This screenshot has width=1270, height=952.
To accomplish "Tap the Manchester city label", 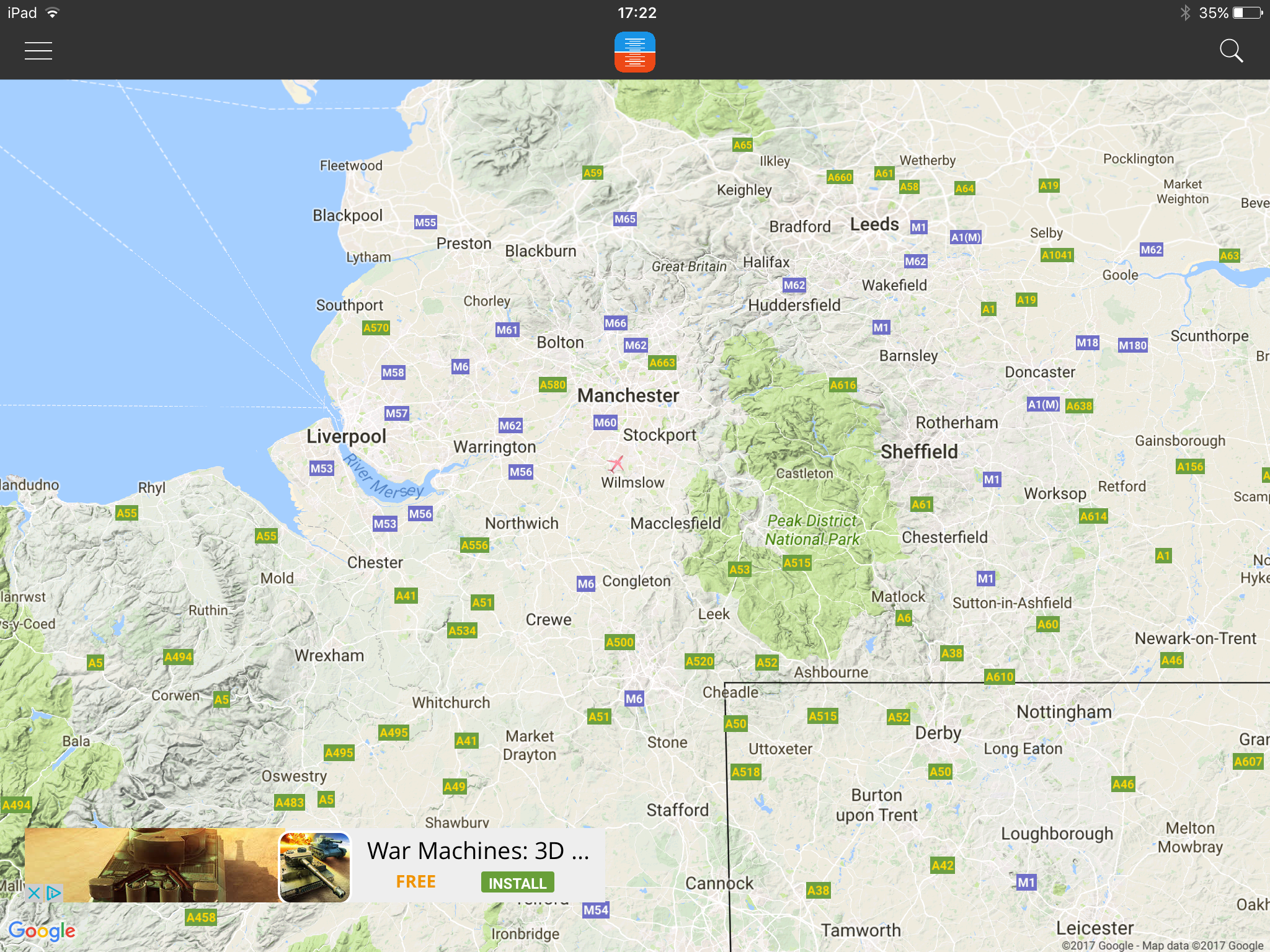I will [628, 395].
